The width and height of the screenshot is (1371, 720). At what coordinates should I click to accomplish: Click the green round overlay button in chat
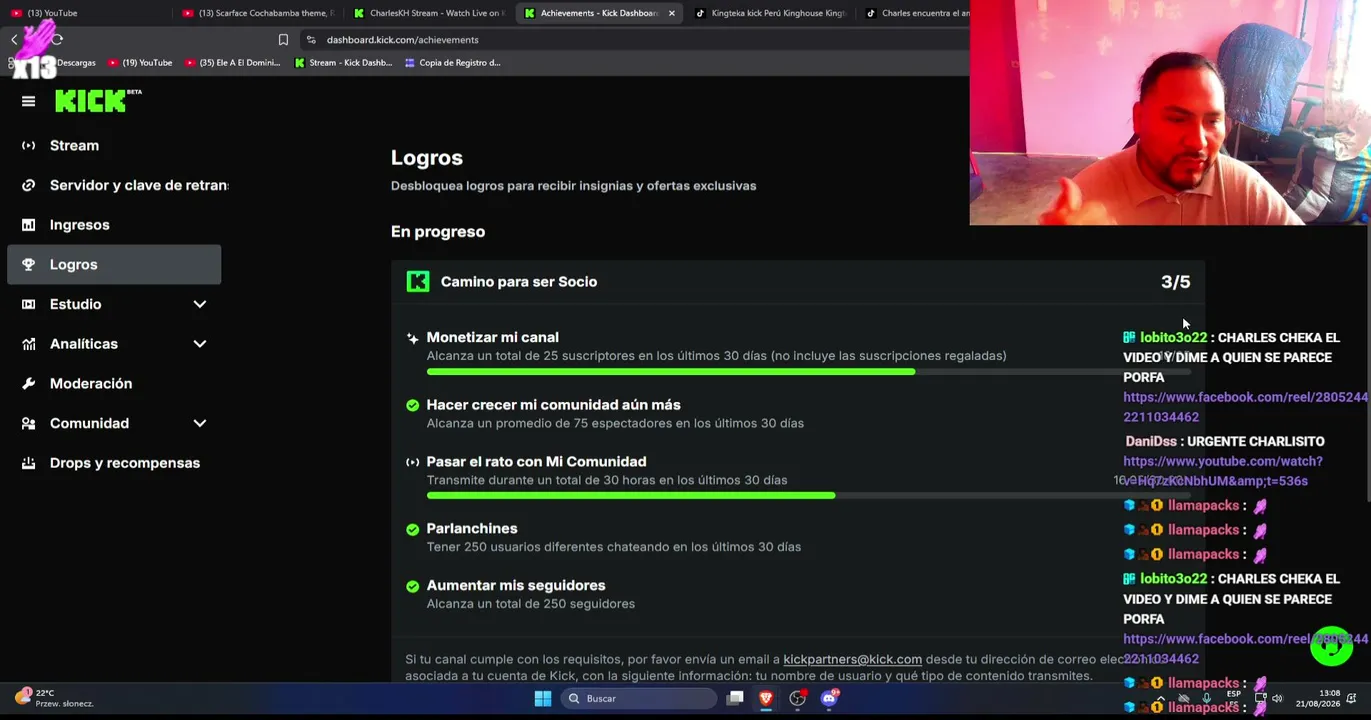click(1331, 646)
